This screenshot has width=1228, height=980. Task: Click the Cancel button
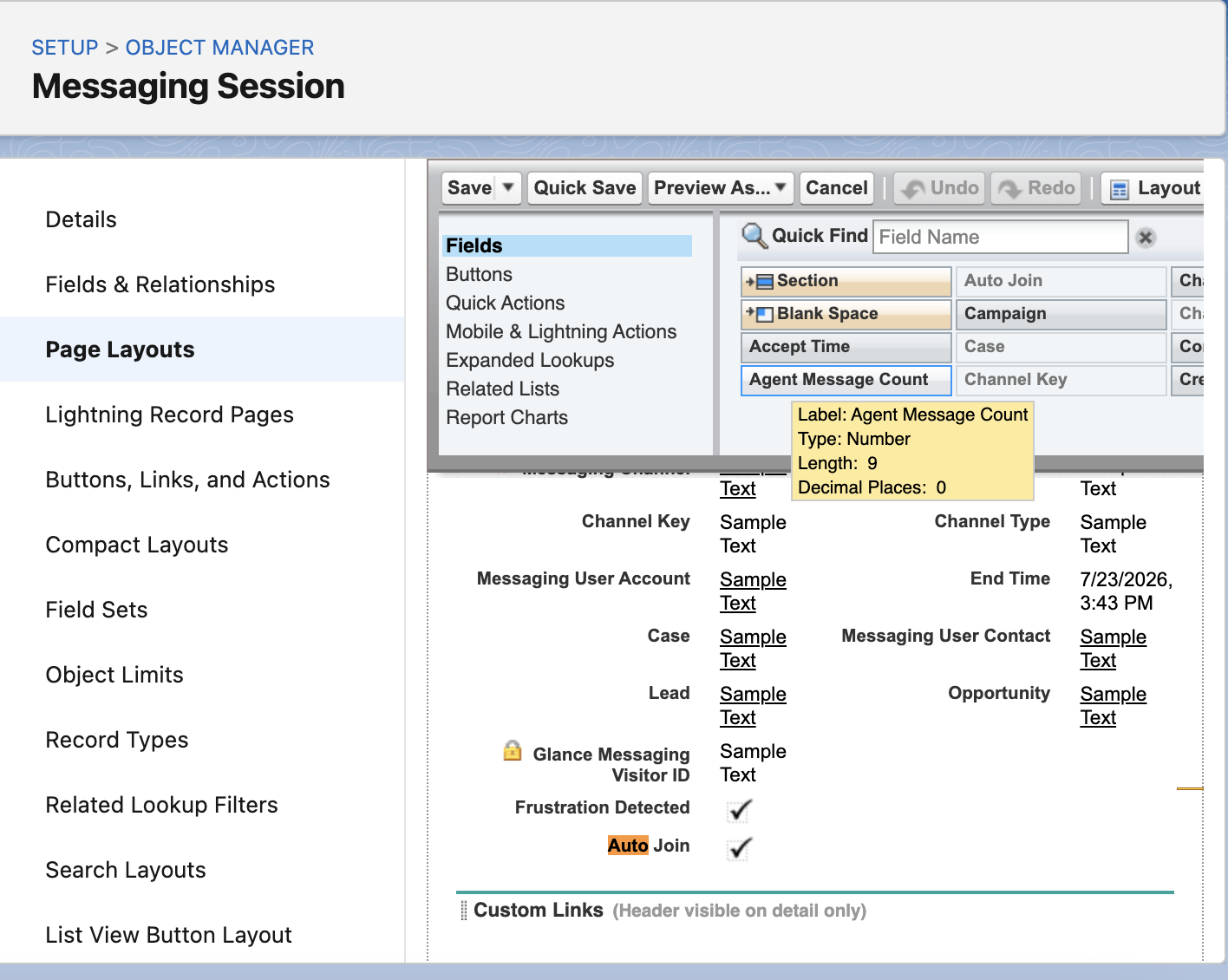coord(836,188)
